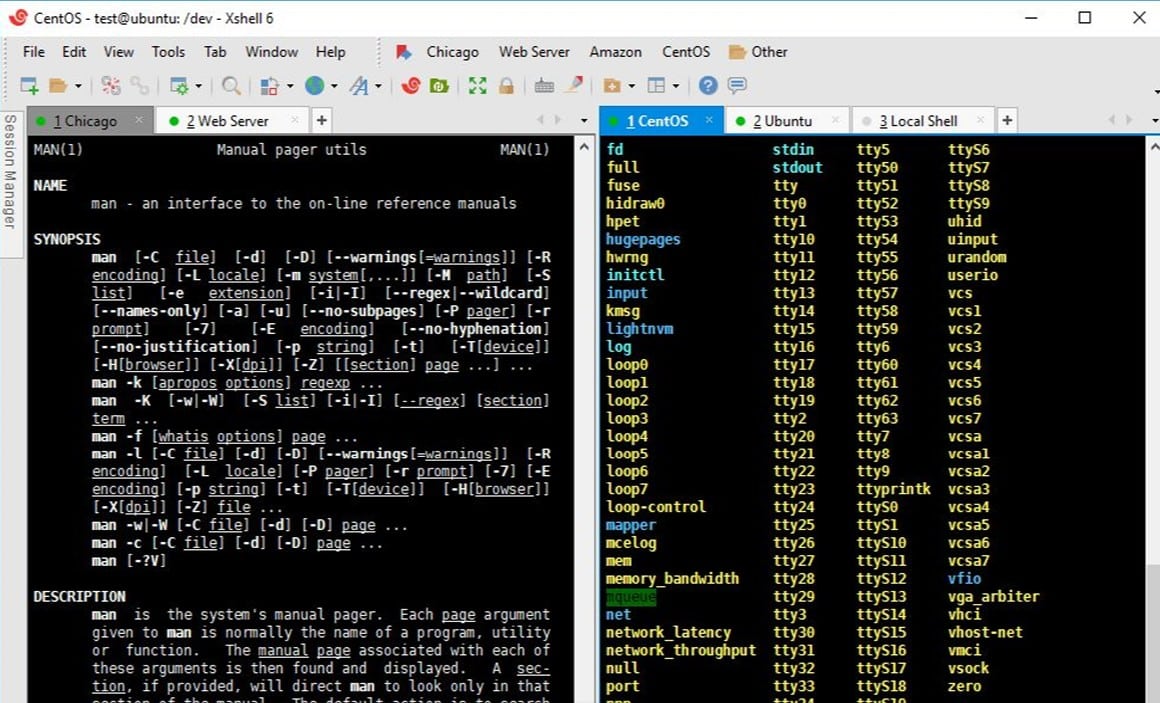The height and width of the screenshot is (703, 1160).
Task: Click the color scheme icon
Action: tap(269, 86)
